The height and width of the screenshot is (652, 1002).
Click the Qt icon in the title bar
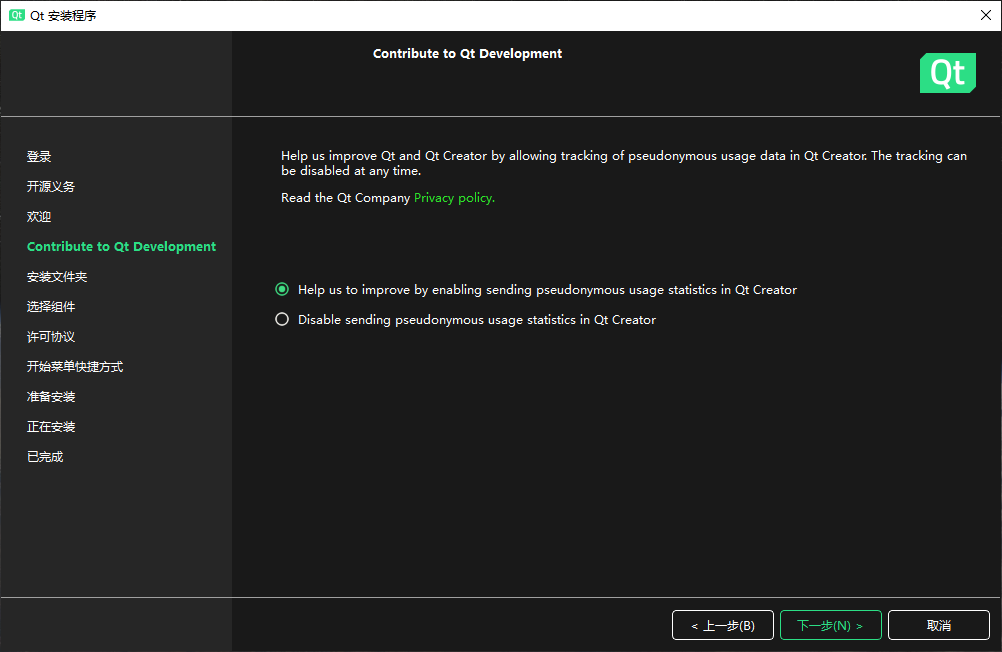click(16, 15)
